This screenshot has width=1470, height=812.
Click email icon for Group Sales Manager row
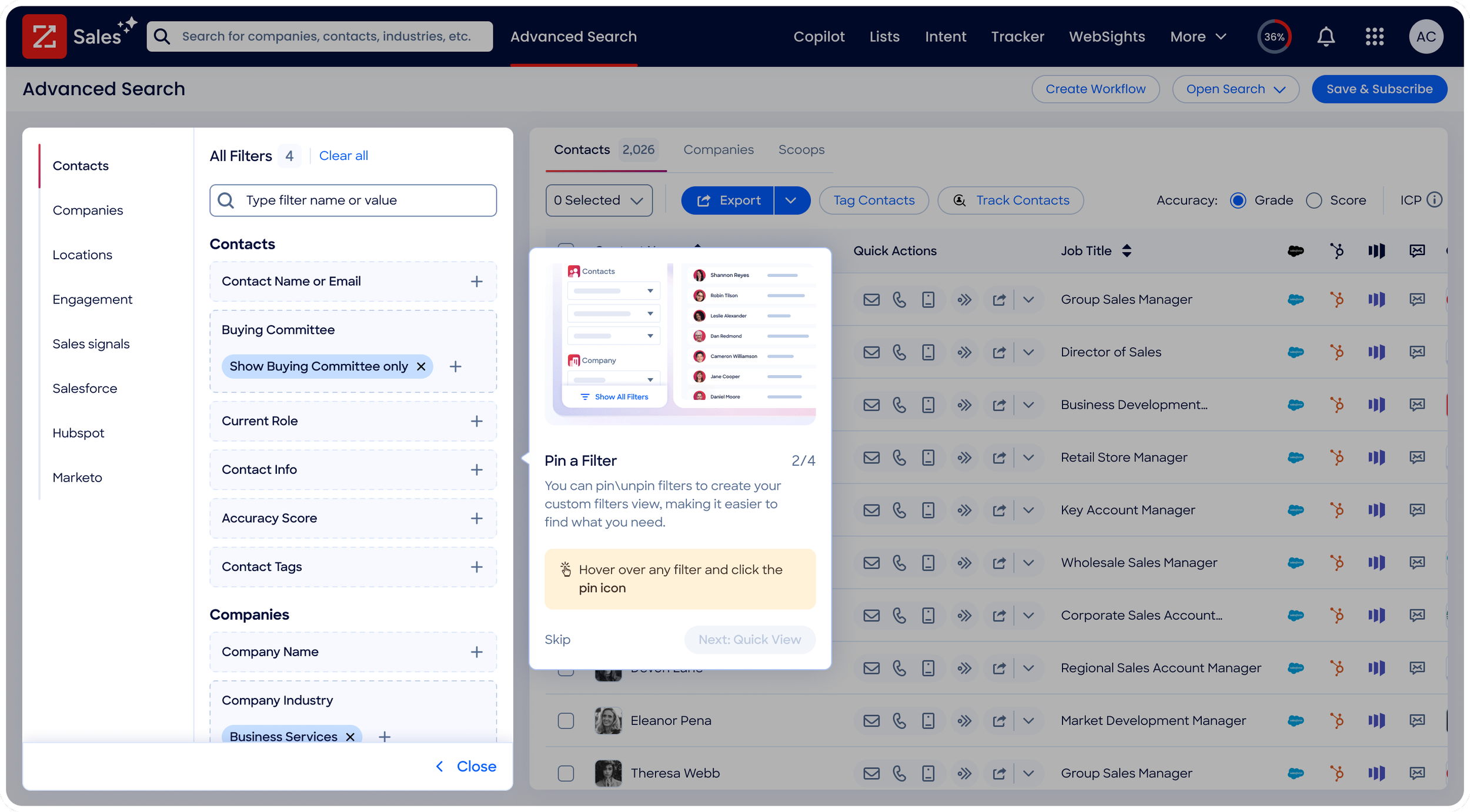click(871, 300)
